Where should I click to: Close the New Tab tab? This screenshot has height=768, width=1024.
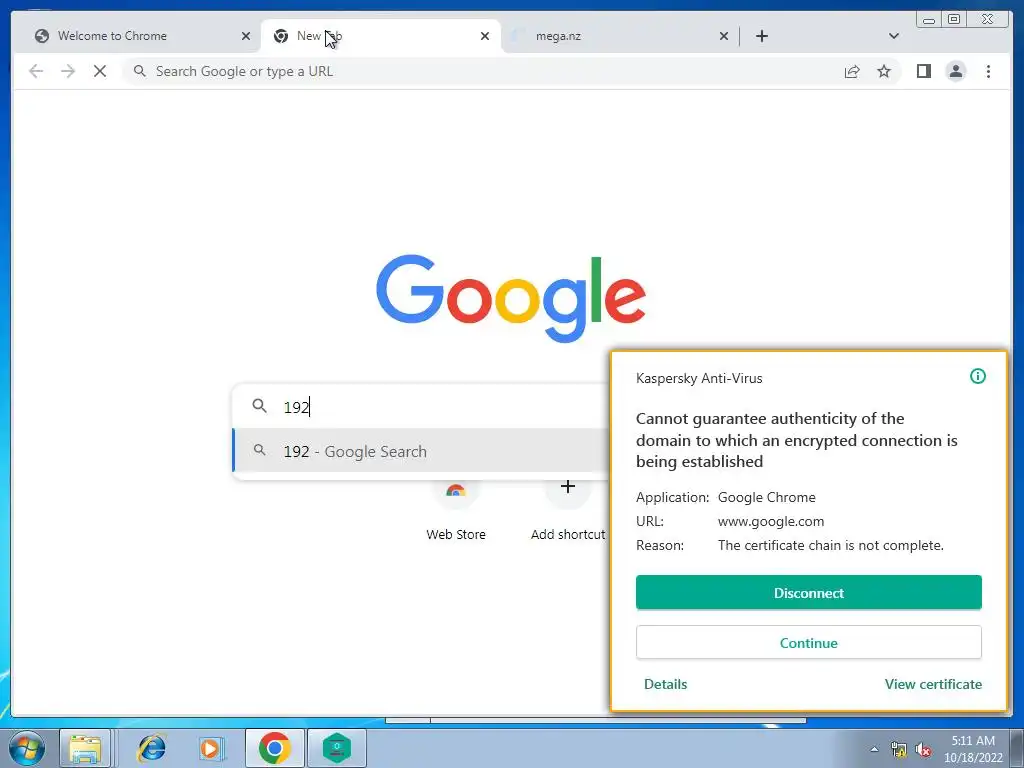point(485,36)
